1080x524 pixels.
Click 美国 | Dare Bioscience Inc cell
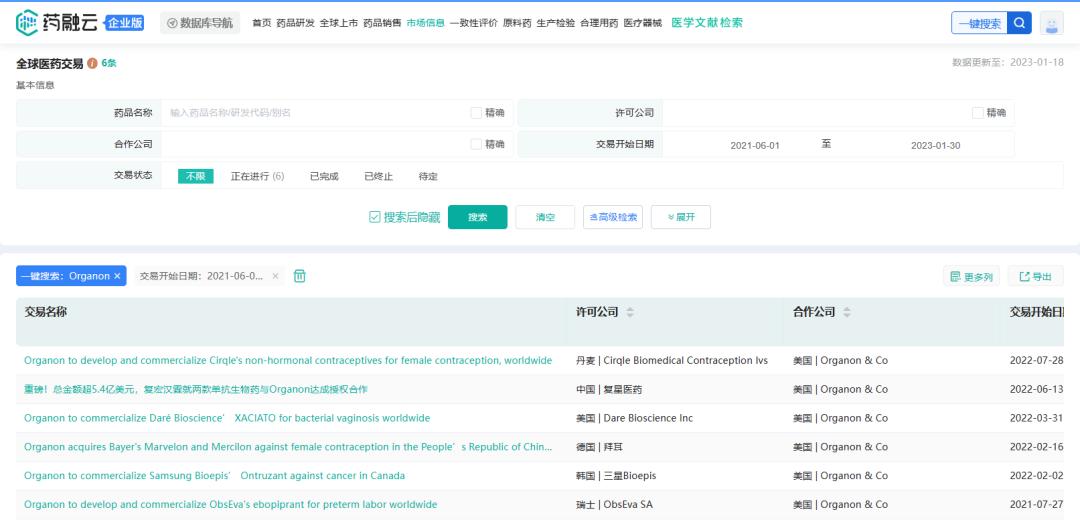(634, 419)
